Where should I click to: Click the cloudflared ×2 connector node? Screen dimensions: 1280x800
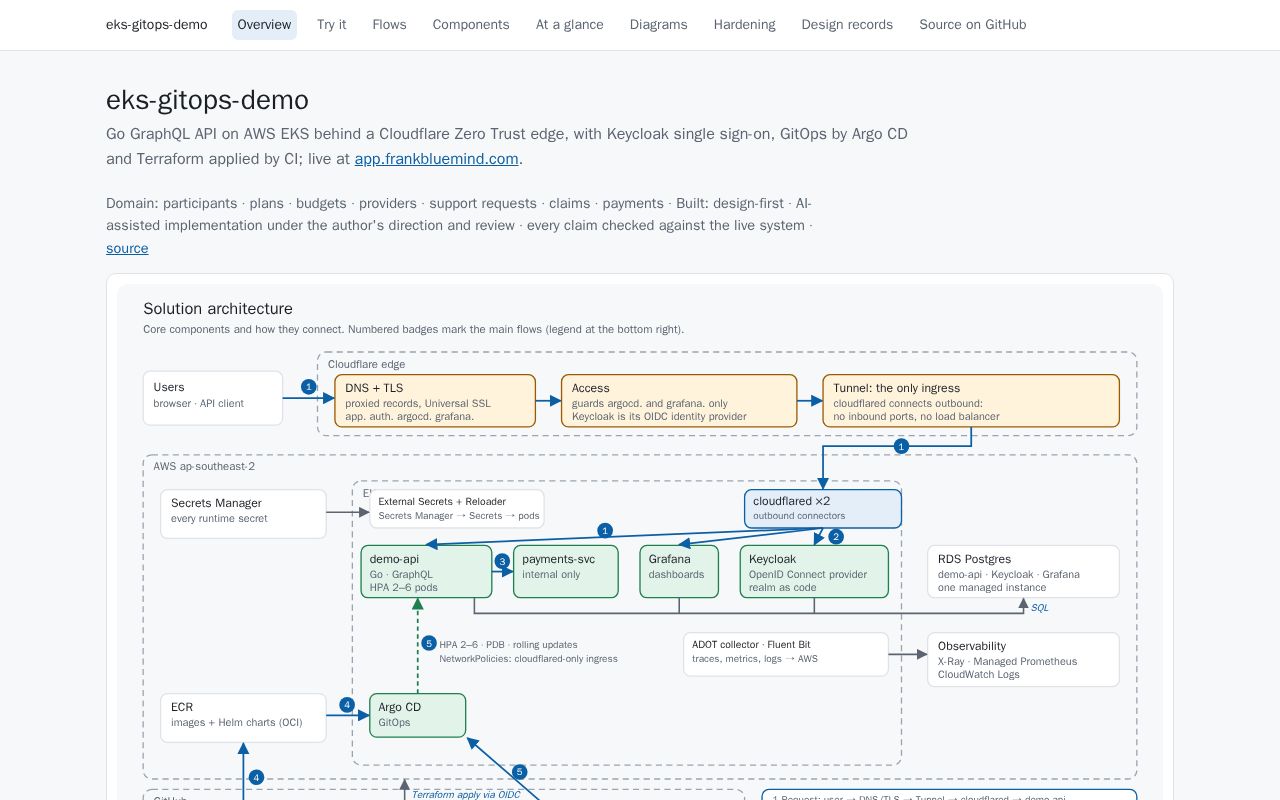click(x=823, y=508)
